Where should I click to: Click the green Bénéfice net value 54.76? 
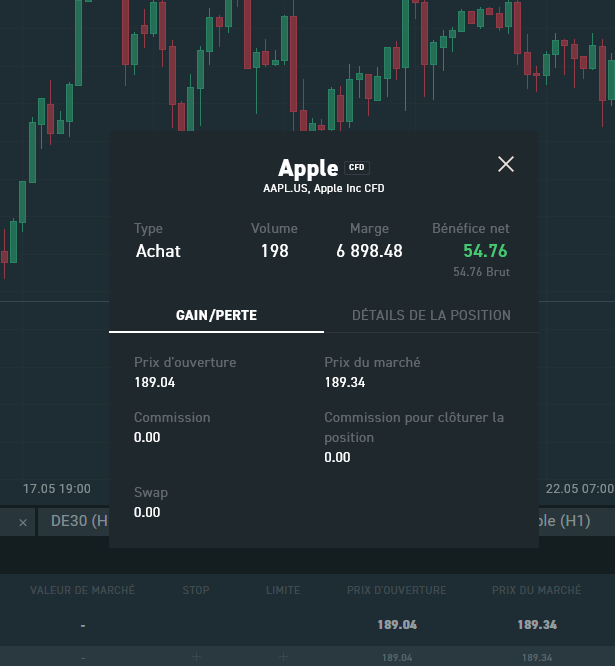point(485,251)
